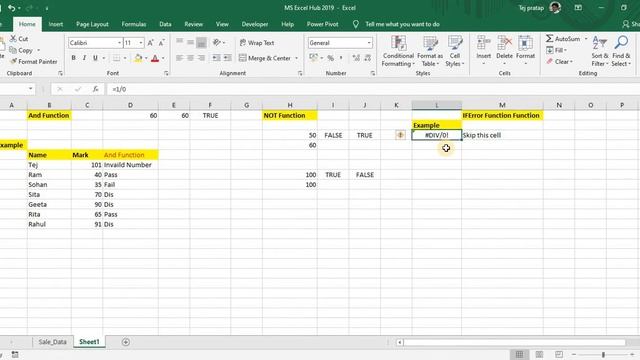The width and height of the screenshot is (640, 360).
Task: Toggle Underline formatting
Action: pos(95,58)
